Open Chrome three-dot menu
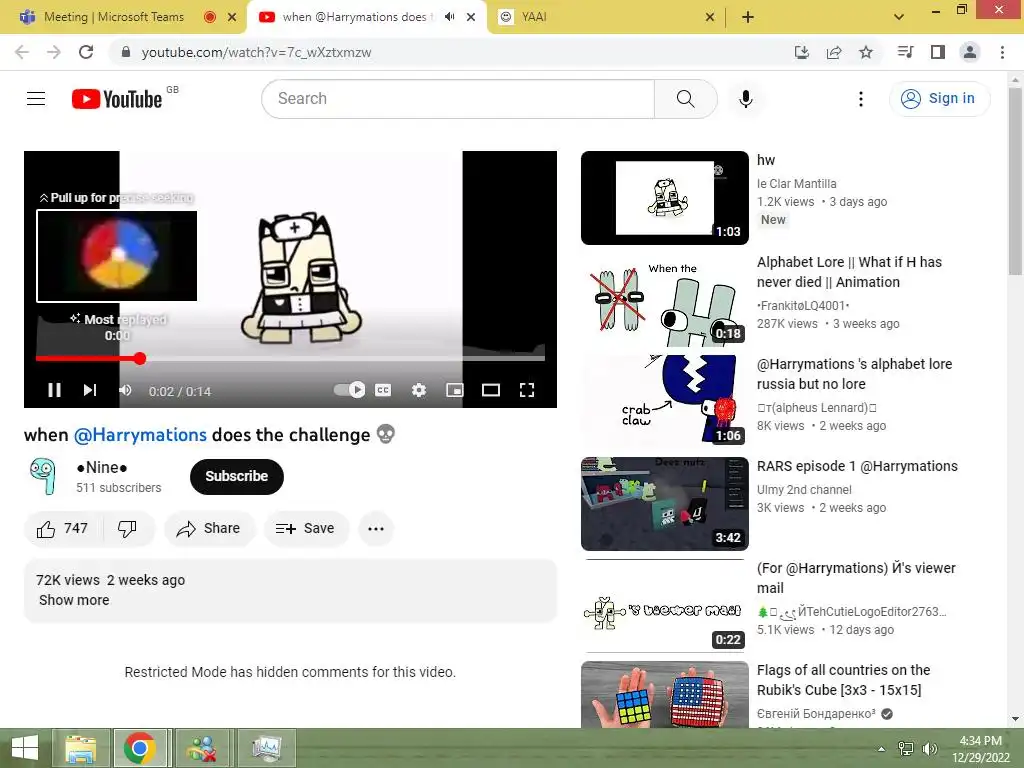 (1002, 52)
